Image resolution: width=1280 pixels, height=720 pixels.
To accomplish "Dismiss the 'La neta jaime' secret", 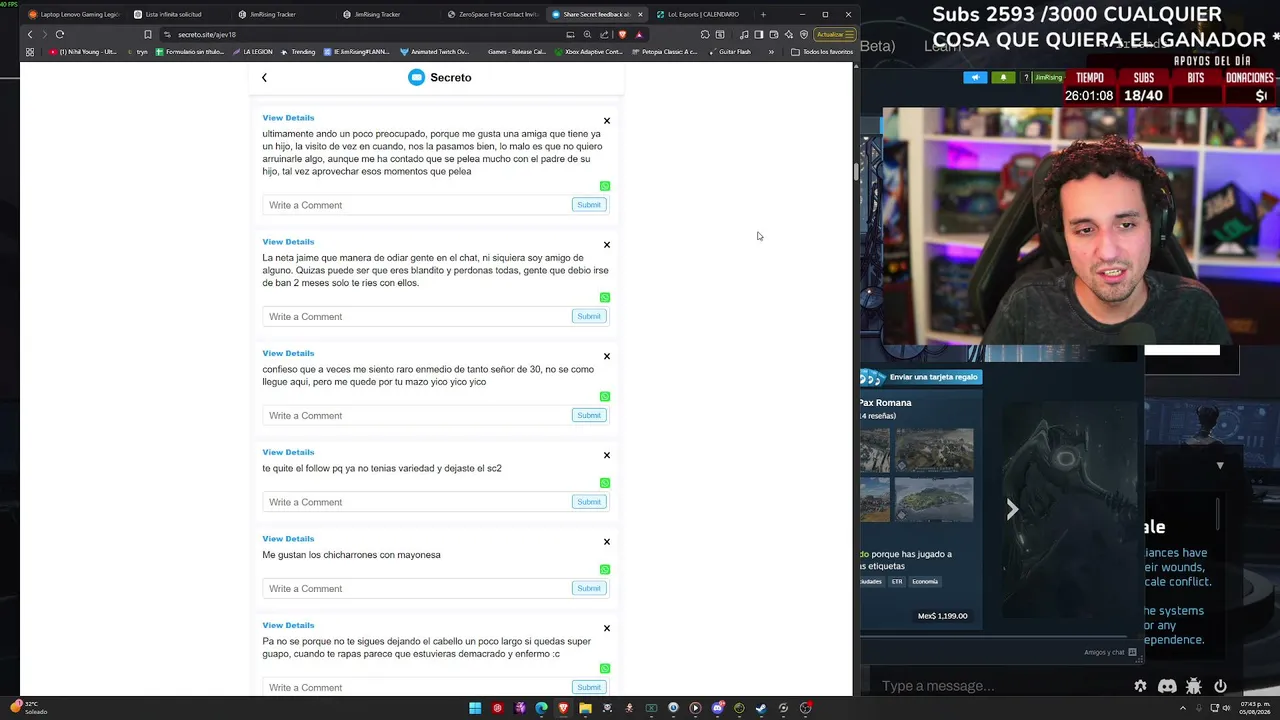I will pos(606,245).
